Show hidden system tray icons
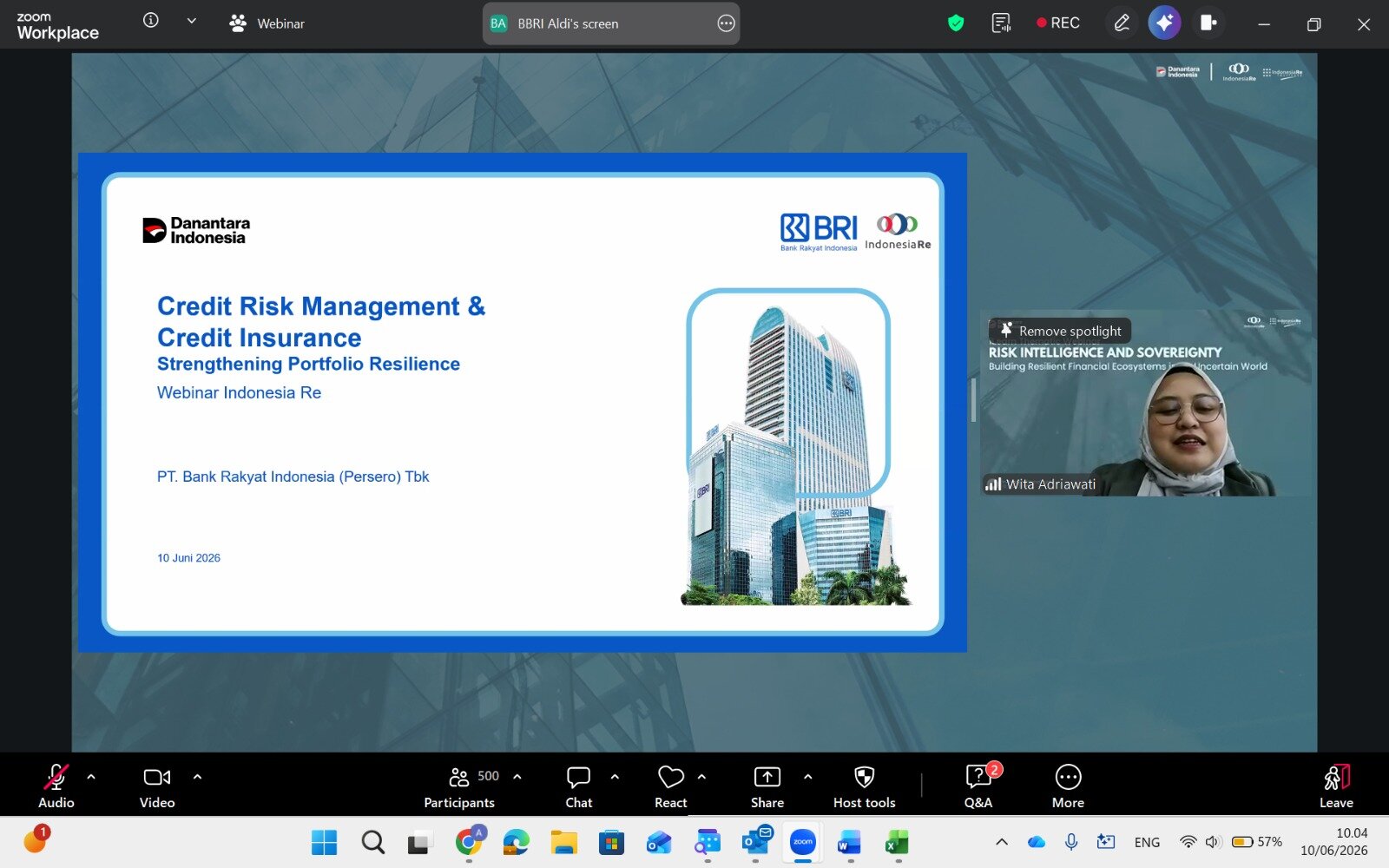The image size is (1389, 868). [1002, 842]
